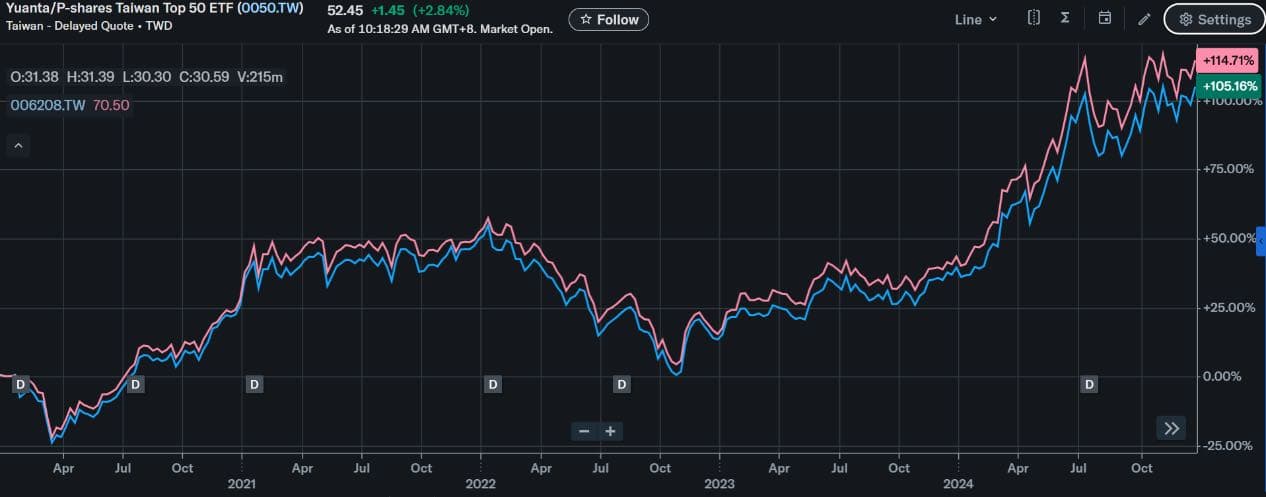Viewport: 1266px width, 497px height.
Task: Select the pencil drawing tool icon
Action: pos(1145,19)
